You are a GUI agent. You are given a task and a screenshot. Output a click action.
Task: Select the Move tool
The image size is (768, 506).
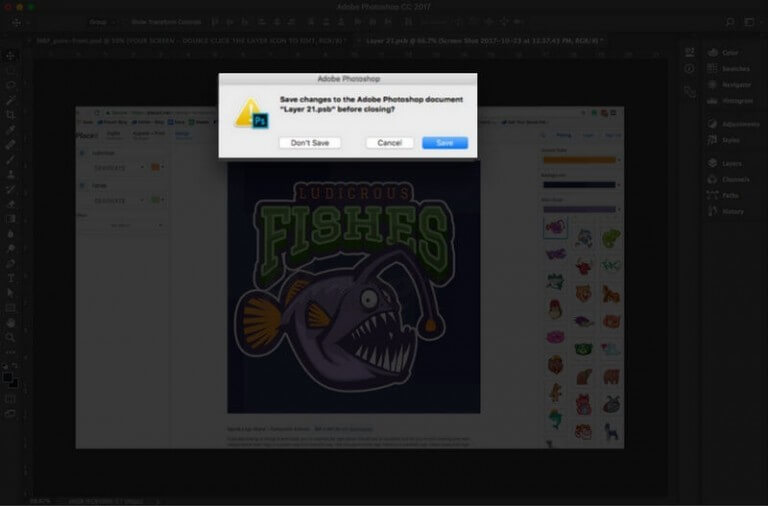pyautogui.click(x=10, y=55)
